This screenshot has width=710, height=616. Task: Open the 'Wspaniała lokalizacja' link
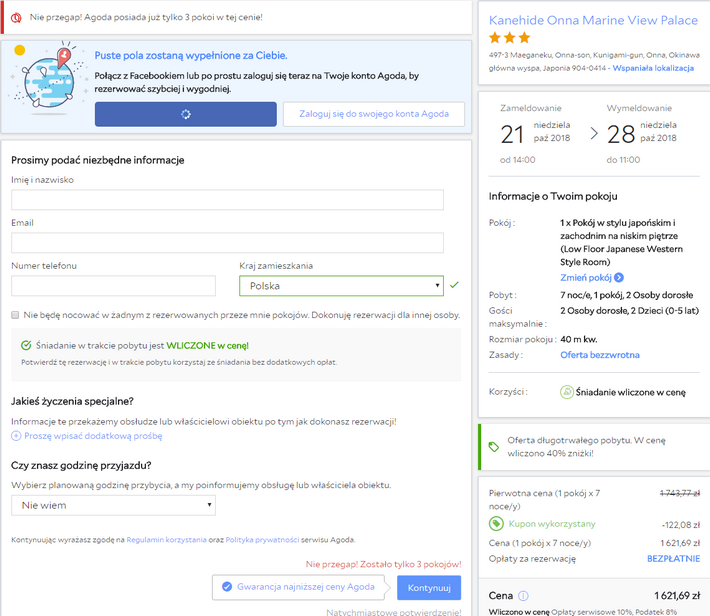point(653,68)
